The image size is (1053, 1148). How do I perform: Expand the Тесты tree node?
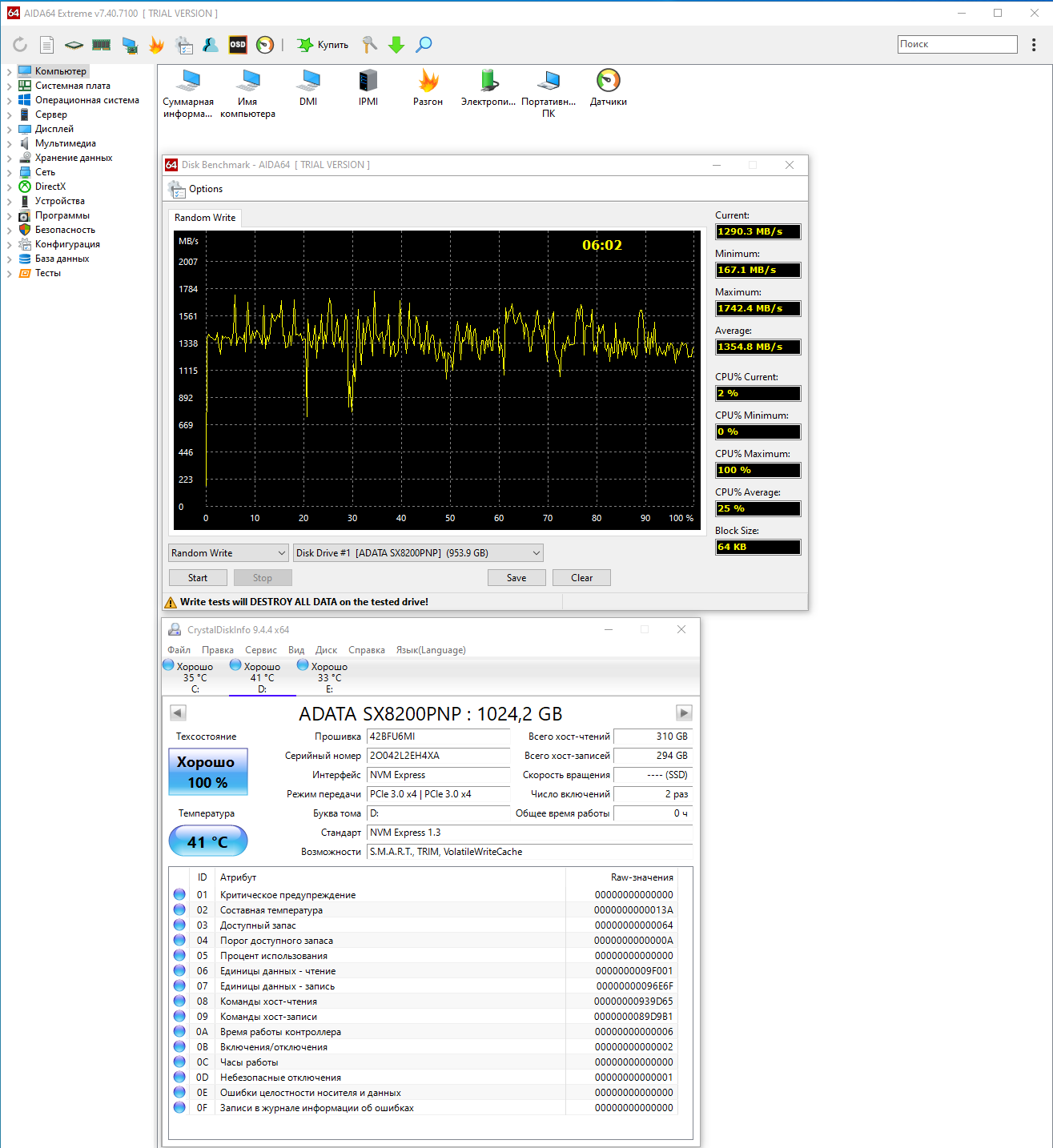10,273
